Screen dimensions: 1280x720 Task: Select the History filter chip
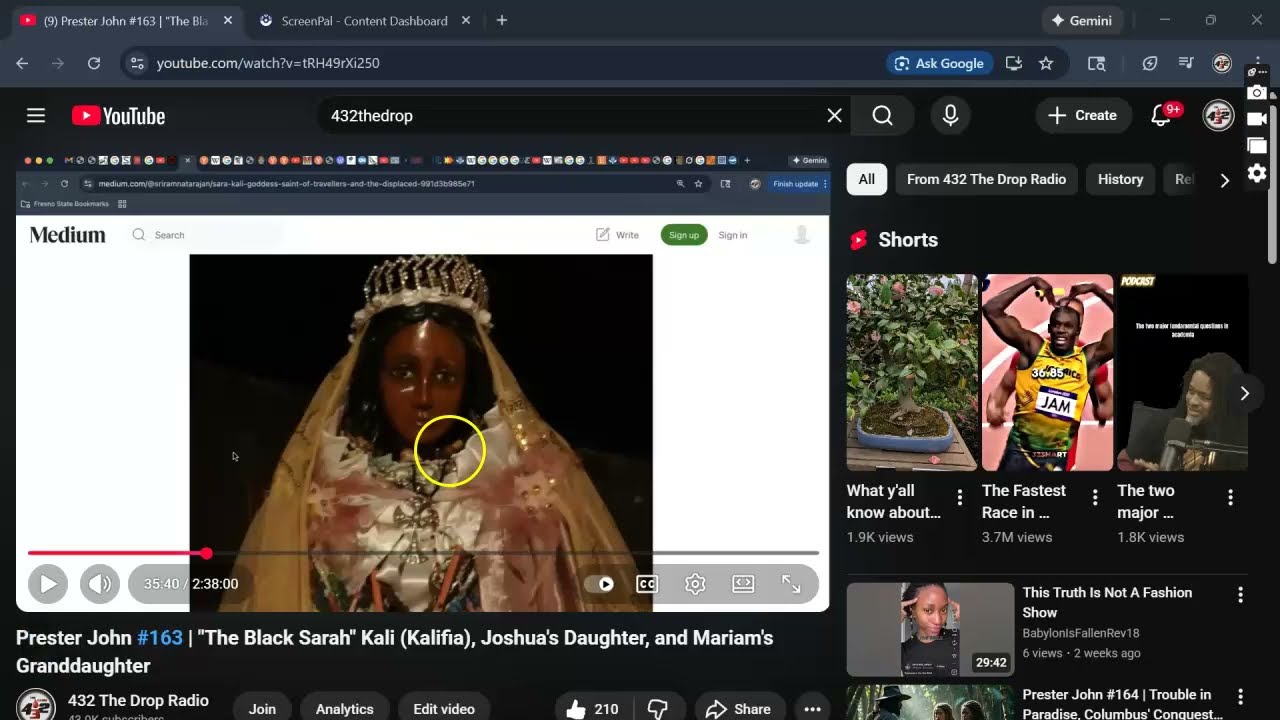[x=1120, y=180]
